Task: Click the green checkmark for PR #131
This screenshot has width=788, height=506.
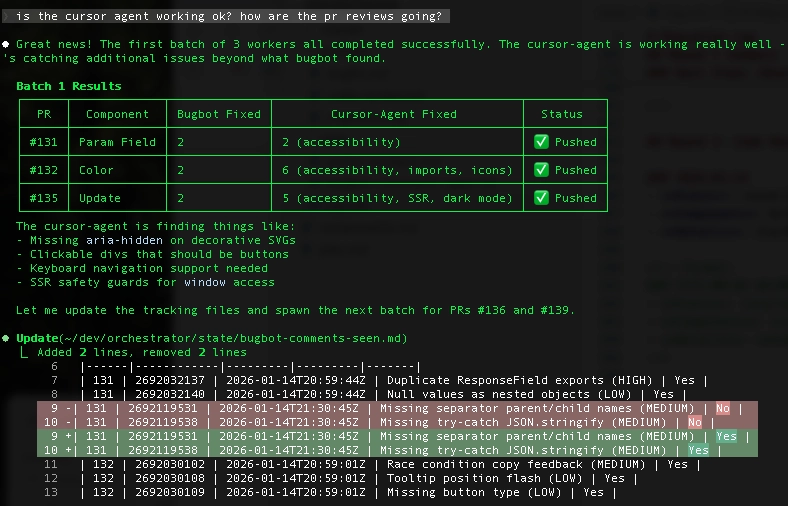Action: [x=541, y=142]
